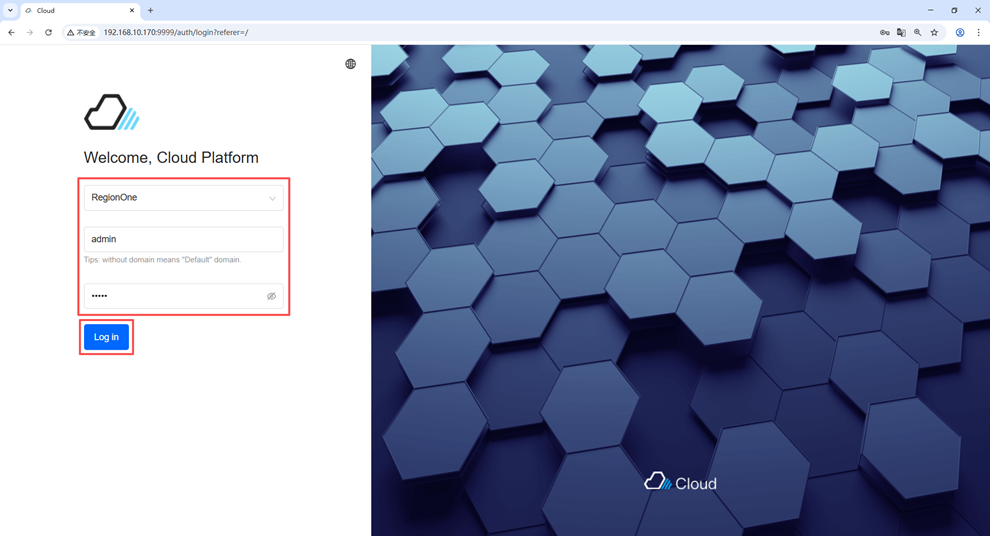Click the not-secure site warning badge
990x536 pixels.
point(81,32)
